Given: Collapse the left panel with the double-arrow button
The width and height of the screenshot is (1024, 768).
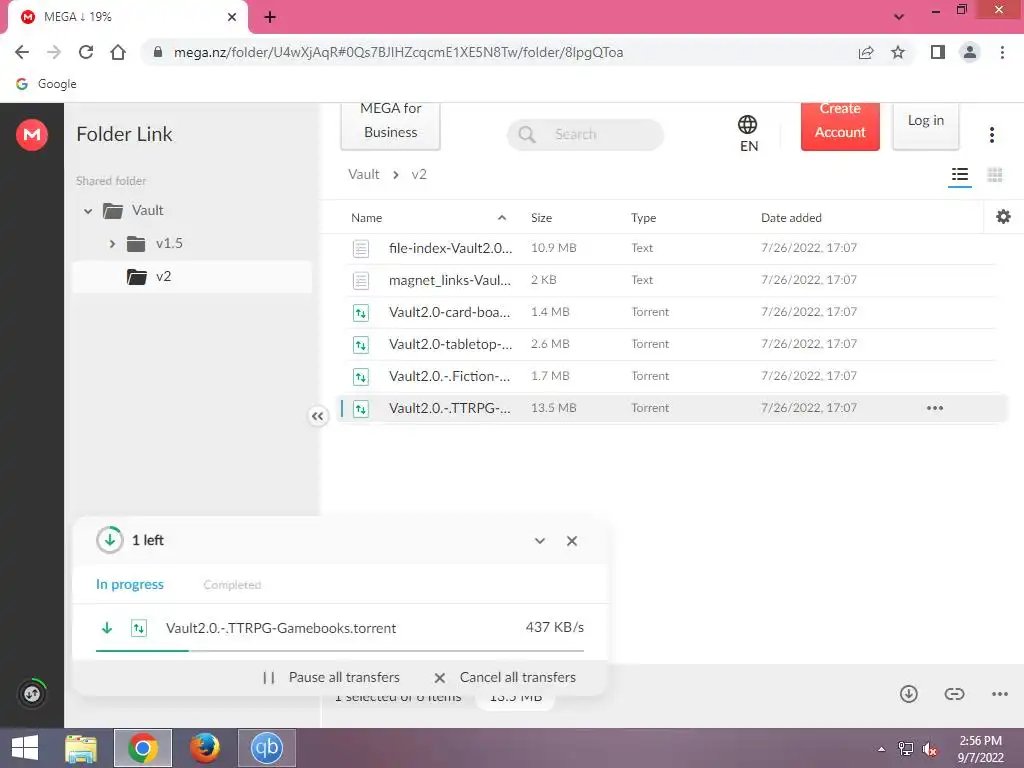Looking at the screenshot, I should (x=317, y=416).
